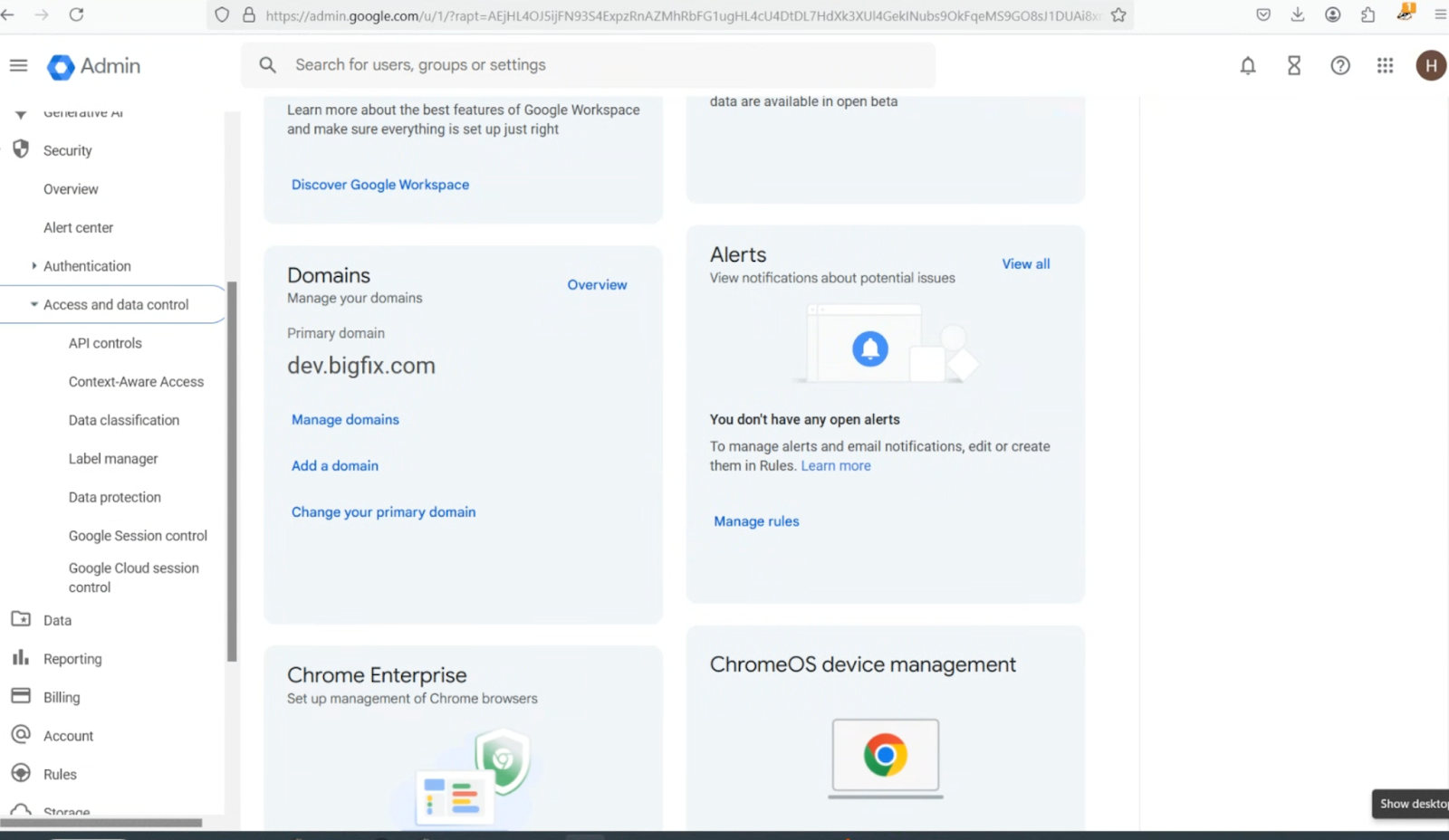Collapse the Generative AI section arrow
The image size is (1449, 840).
pyautogui.click(x=21, y=115)
